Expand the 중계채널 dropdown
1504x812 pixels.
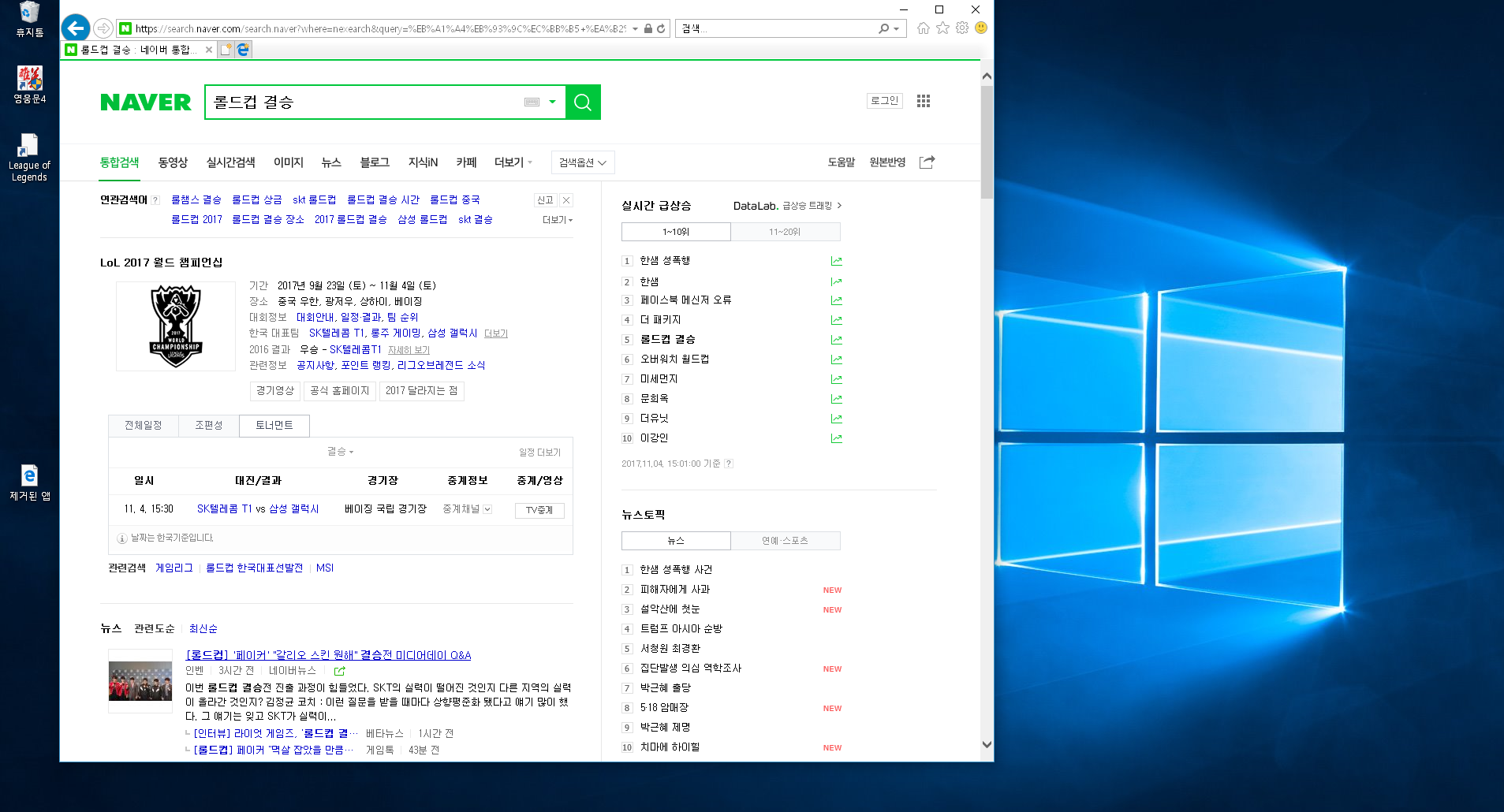[x=467, y=509]
